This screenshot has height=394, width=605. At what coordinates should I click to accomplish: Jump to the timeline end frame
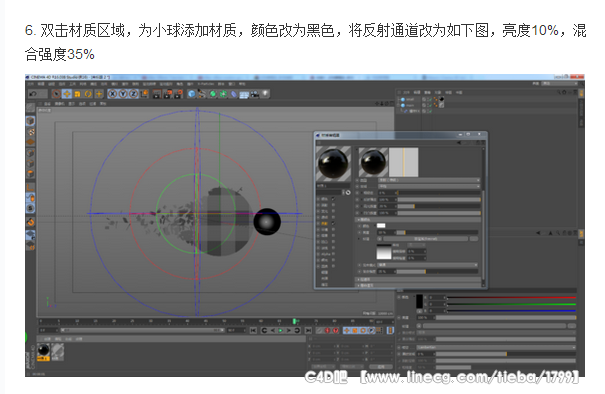[308, 330]
